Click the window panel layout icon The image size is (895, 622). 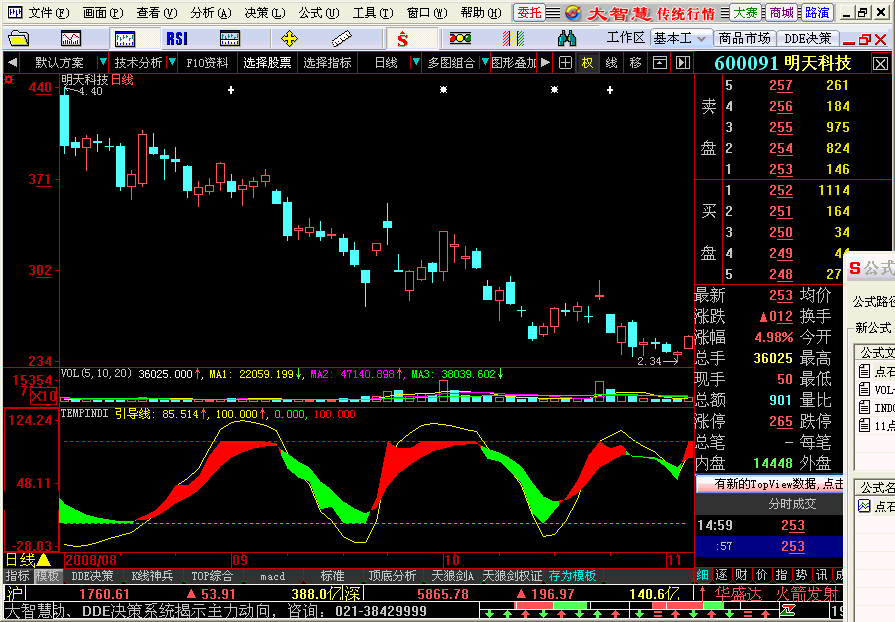660,63
